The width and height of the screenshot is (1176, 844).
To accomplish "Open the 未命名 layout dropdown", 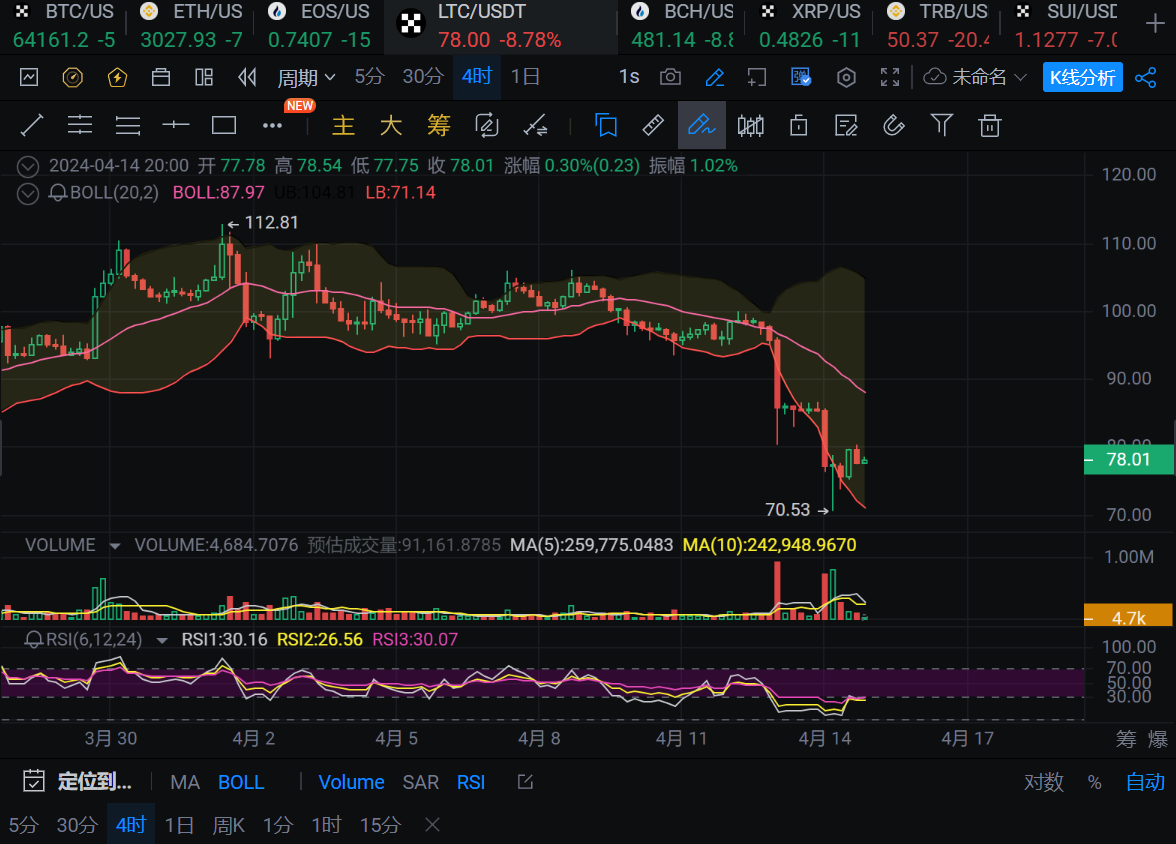I will click(x=975, y=77).
